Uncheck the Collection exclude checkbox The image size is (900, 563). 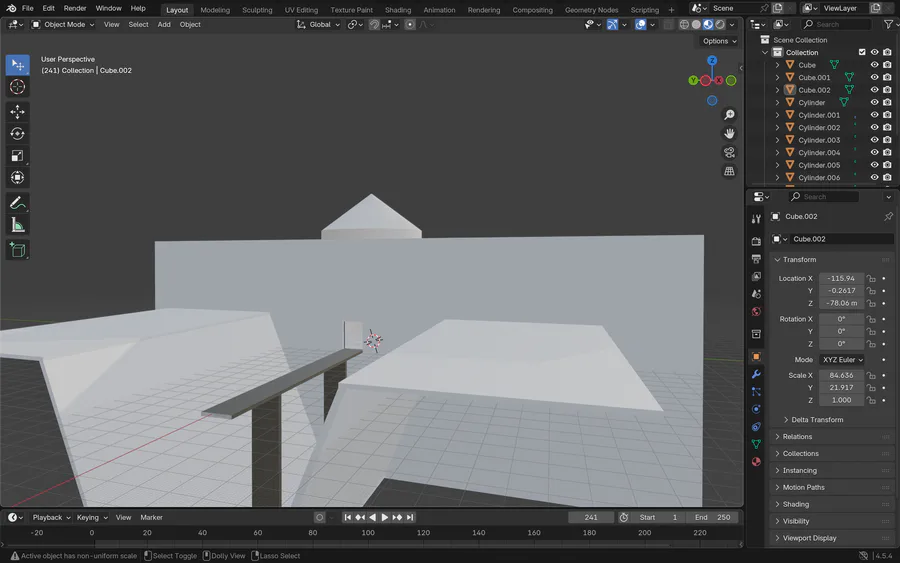(862, 52)
